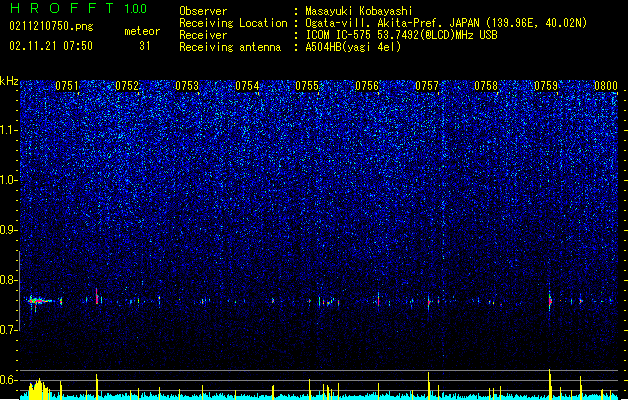Click the tall yellow 0759 peak in level graph
The height and width of the screenshot is (400, 629).
[550, 384]
